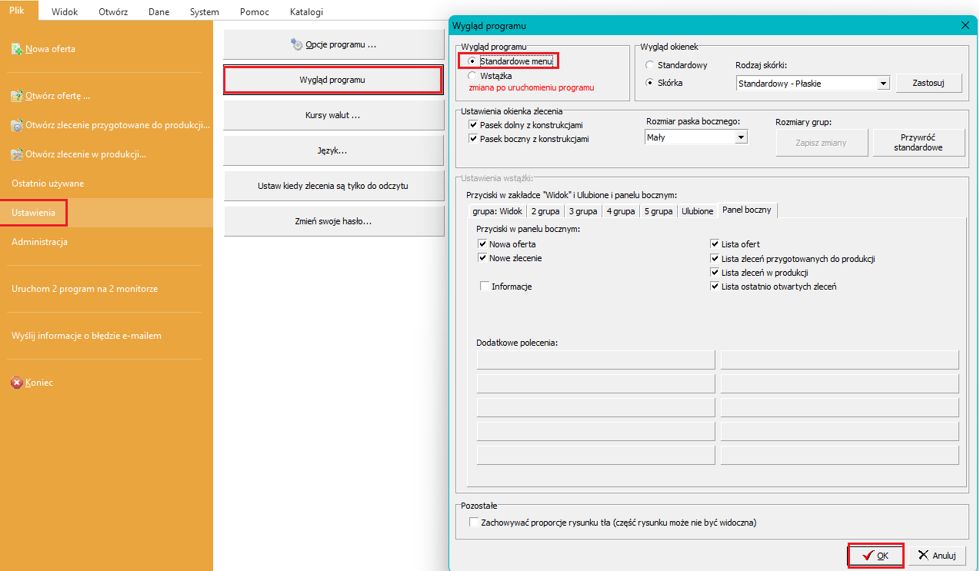The image size is (979, 571).
Task: Click Kursy walut button
Action: tap(333, 115)
